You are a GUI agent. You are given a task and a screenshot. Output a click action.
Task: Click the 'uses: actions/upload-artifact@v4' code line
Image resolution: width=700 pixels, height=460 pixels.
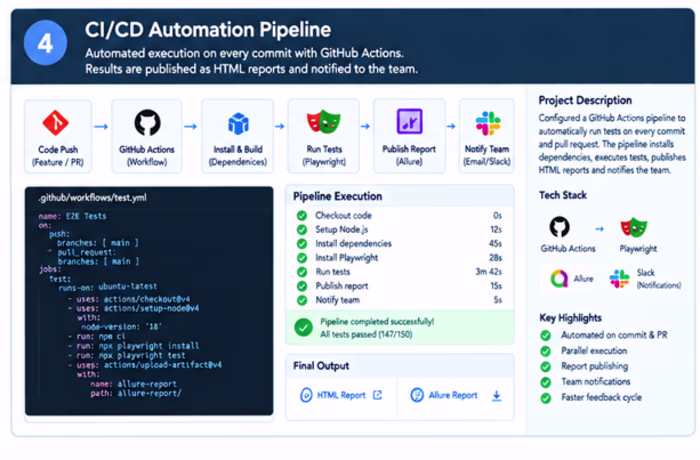145,365
